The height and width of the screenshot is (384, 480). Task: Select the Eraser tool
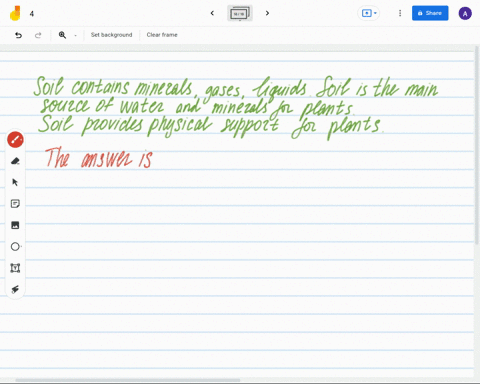[x=15, y=161]
